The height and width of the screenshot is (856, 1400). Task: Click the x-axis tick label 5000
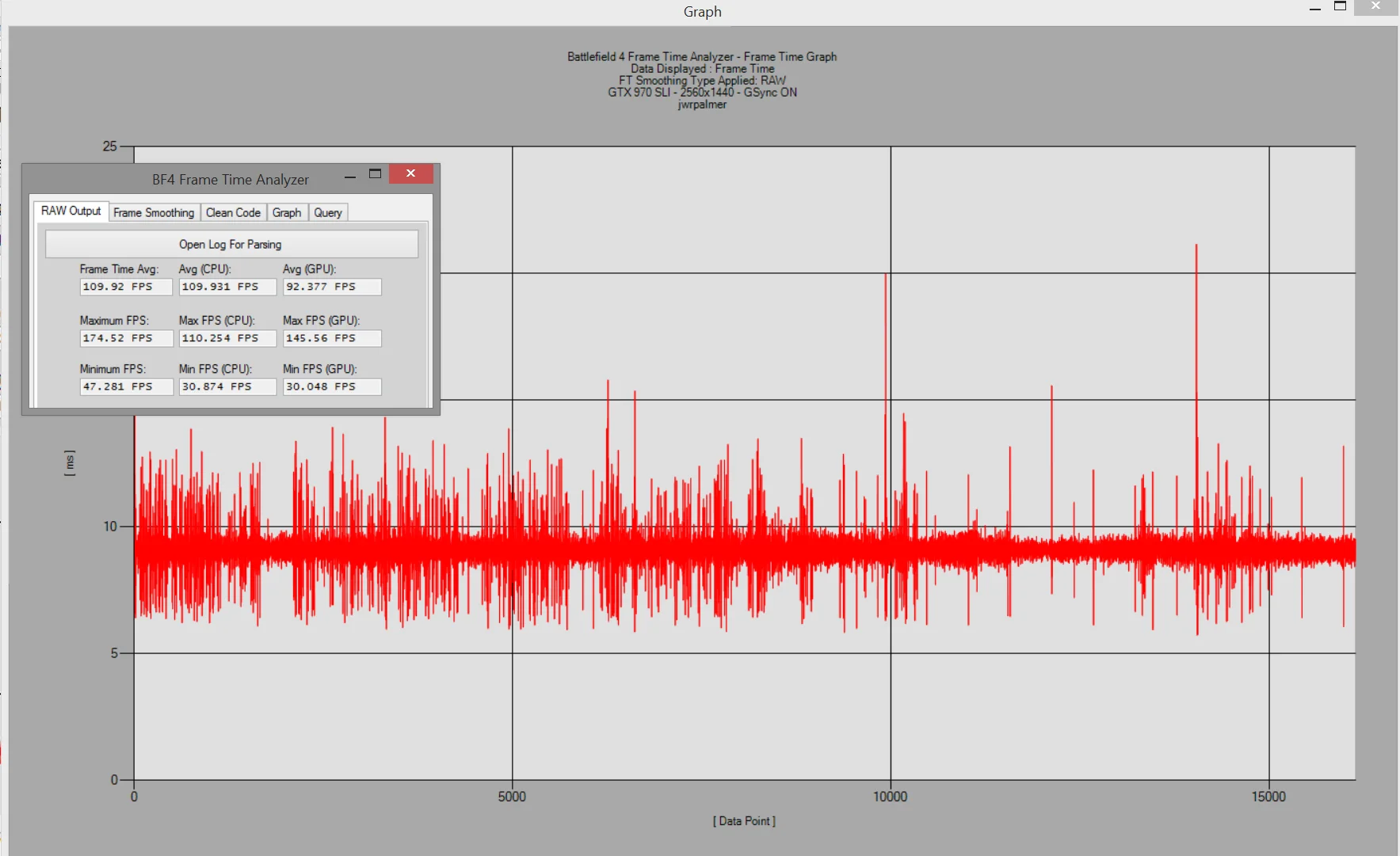[x=512, y=797]
